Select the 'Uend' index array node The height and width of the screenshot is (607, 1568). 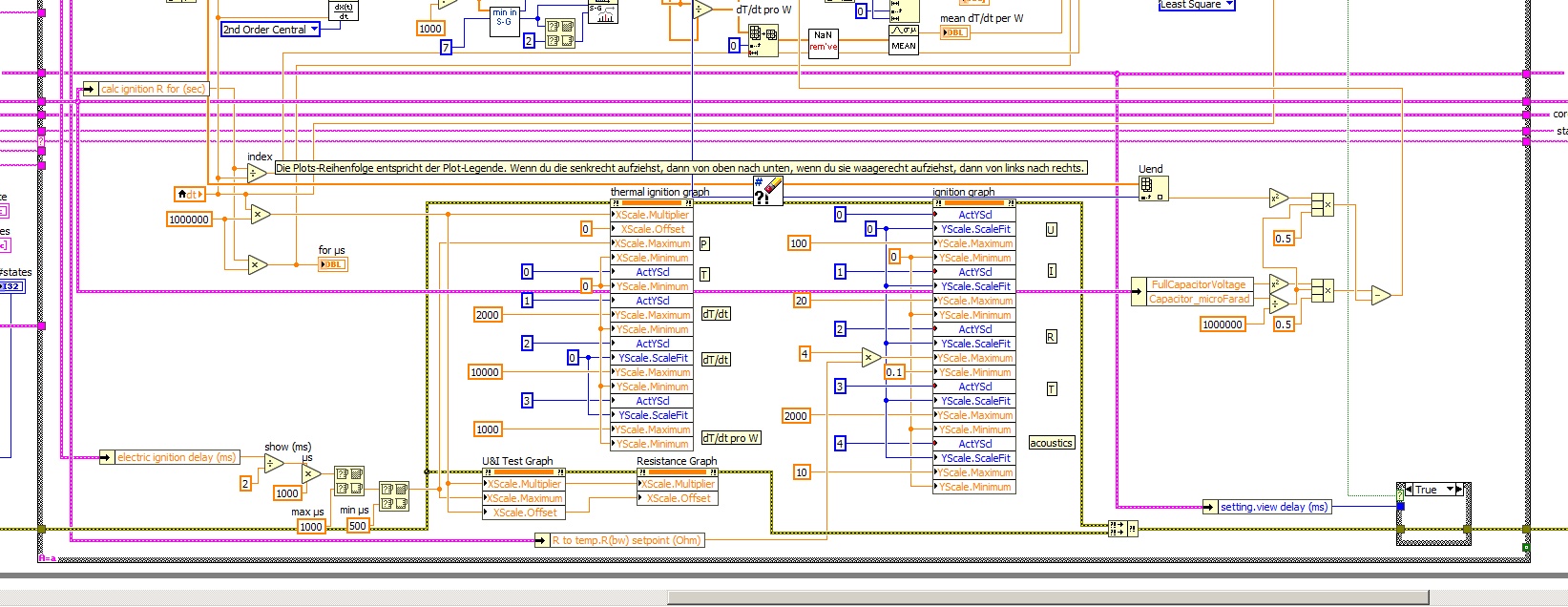click(x=1153, y=189)
